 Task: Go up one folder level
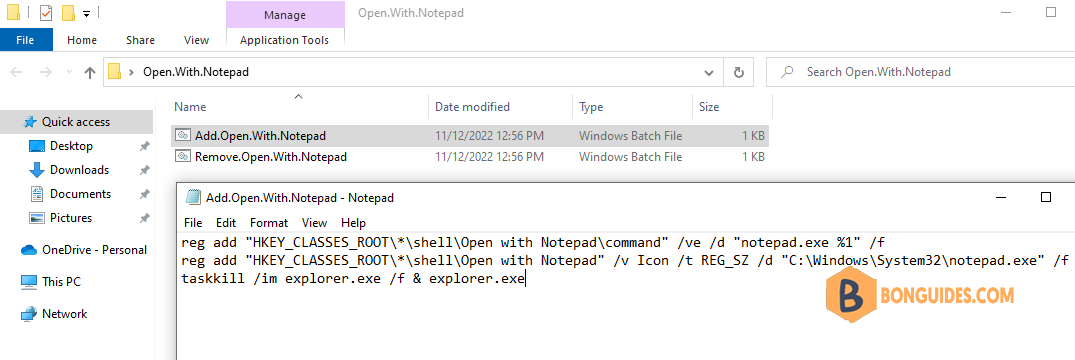tap(89, 72)
